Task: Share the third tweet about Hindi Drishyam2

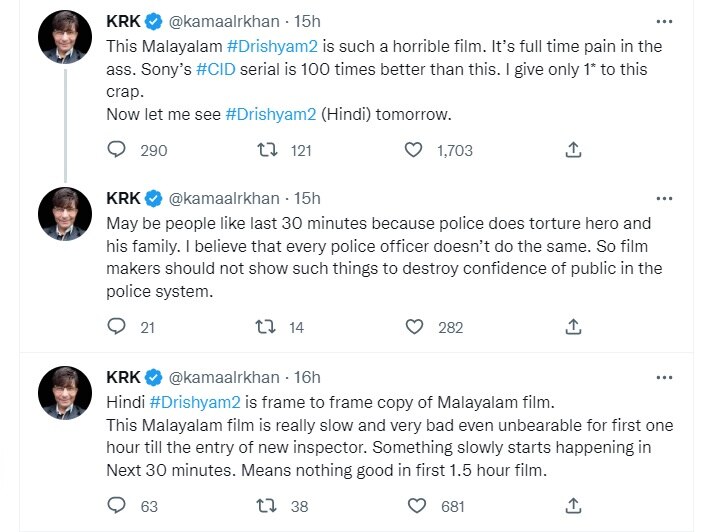Action: coord(573,506)
